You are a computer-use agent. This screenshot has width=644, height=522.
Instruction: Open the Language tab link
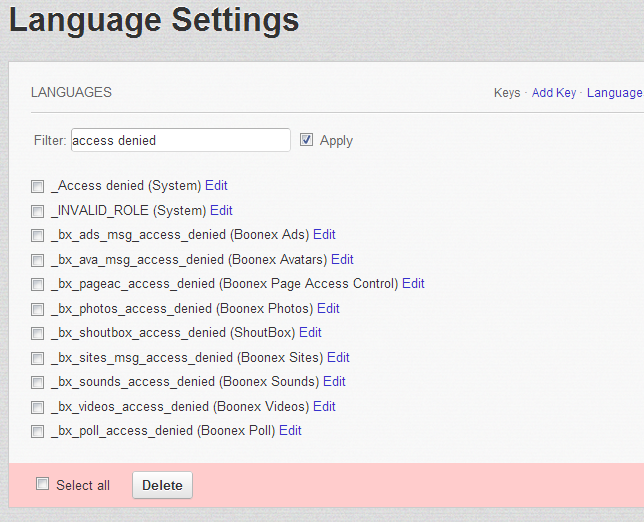click(x=615, y=93)
